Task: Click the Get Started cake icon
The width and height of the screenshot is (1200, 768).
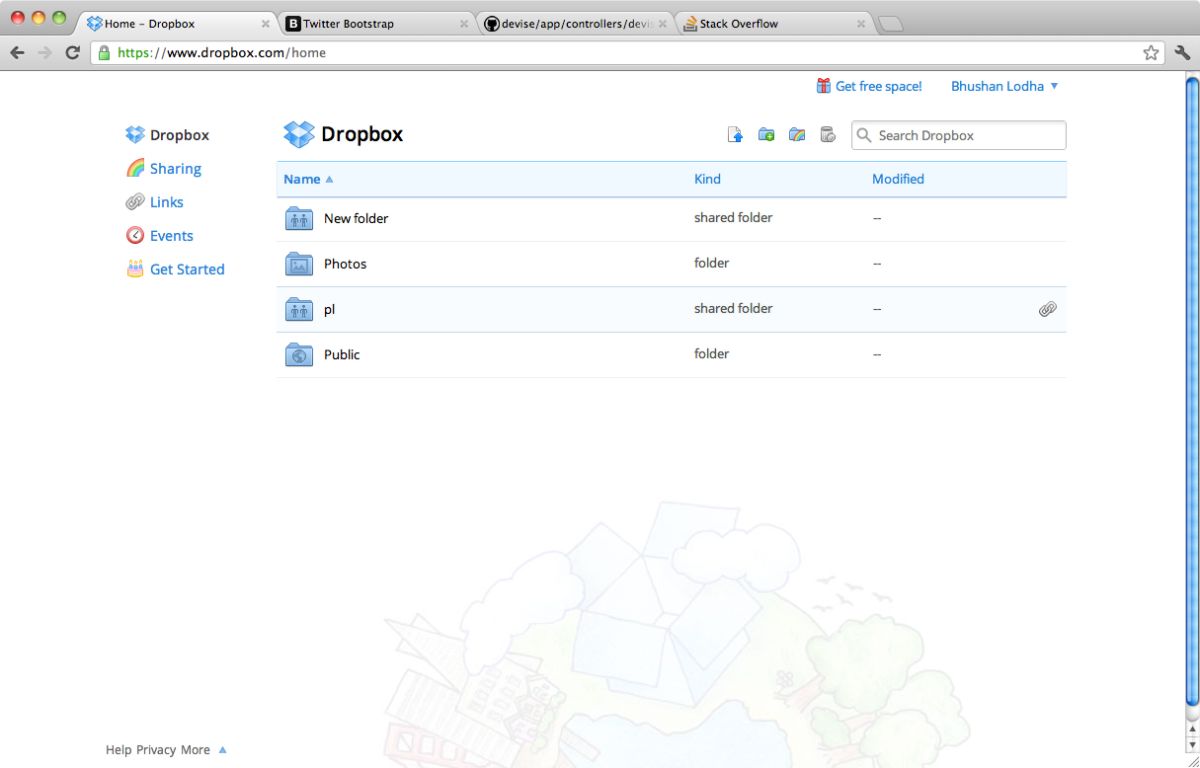Action: tap(135, 269)
